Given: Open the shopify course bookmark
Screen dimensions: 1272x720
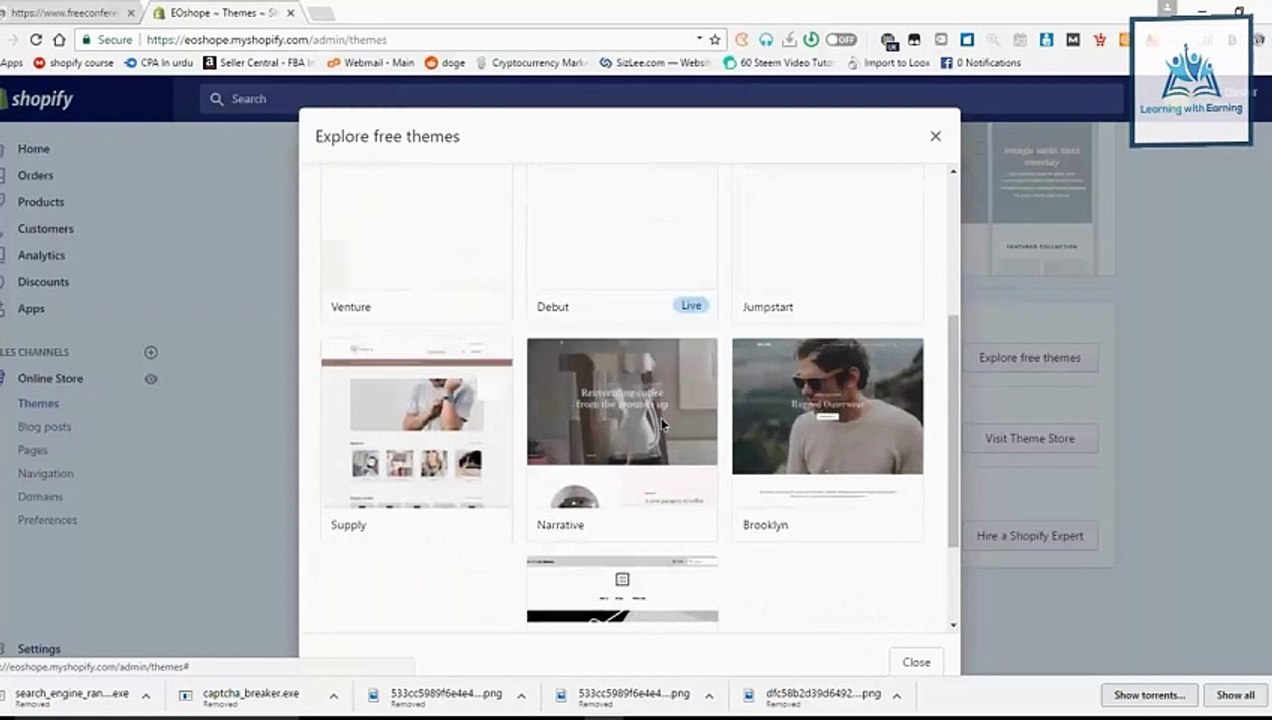Looking at the screenshot, I should 73,63.
